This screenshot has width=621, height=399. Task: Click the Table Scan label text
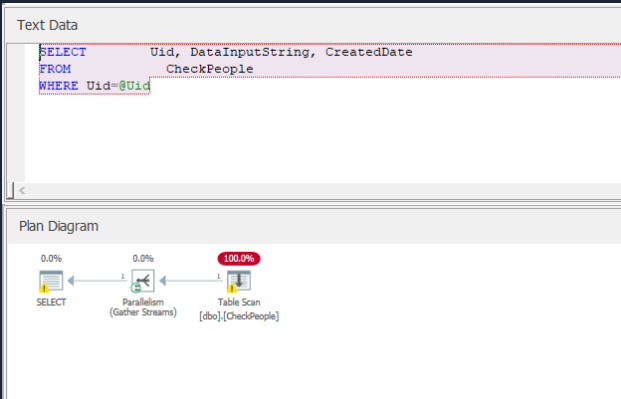point(239,302)
